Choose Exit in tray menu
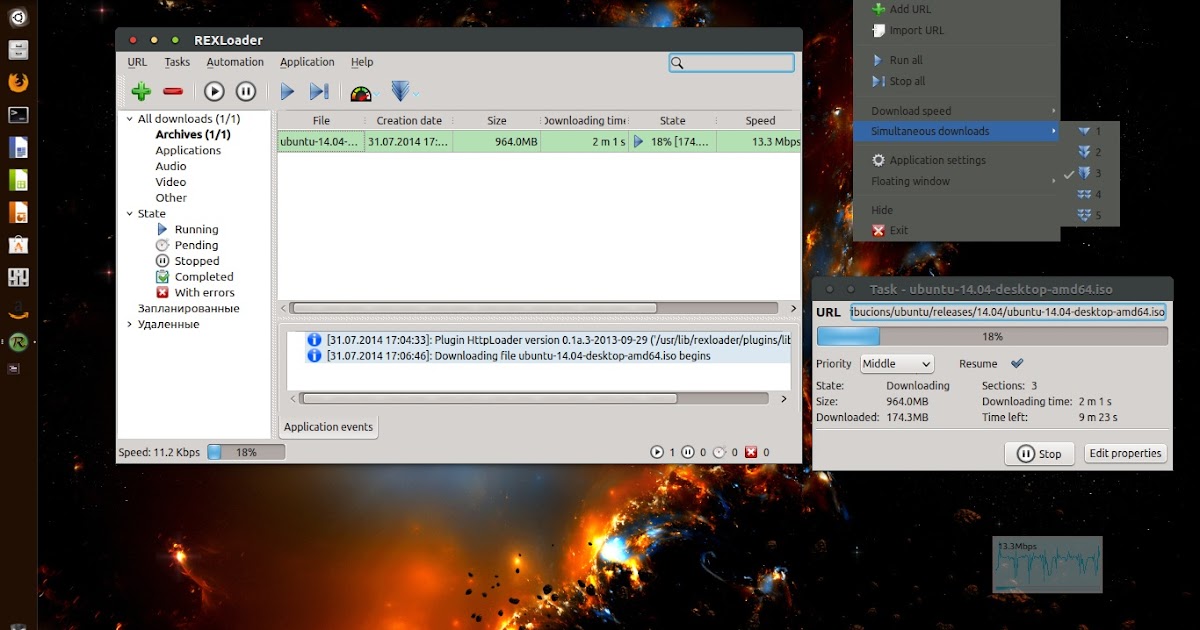 tap(957, 230)
